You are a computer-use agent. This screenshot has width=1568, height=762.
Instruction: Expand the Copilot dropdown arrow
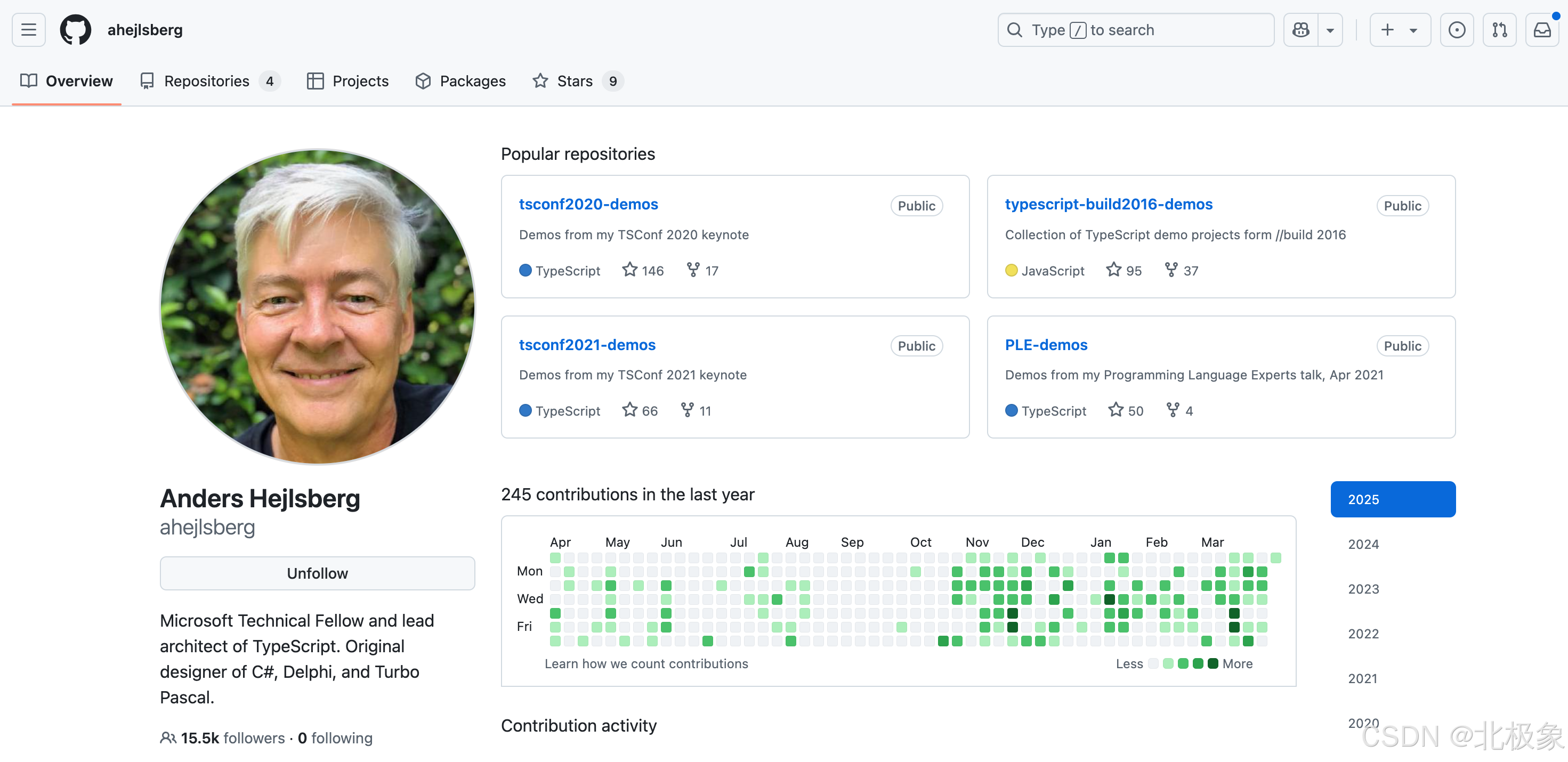pos(1330,30)
